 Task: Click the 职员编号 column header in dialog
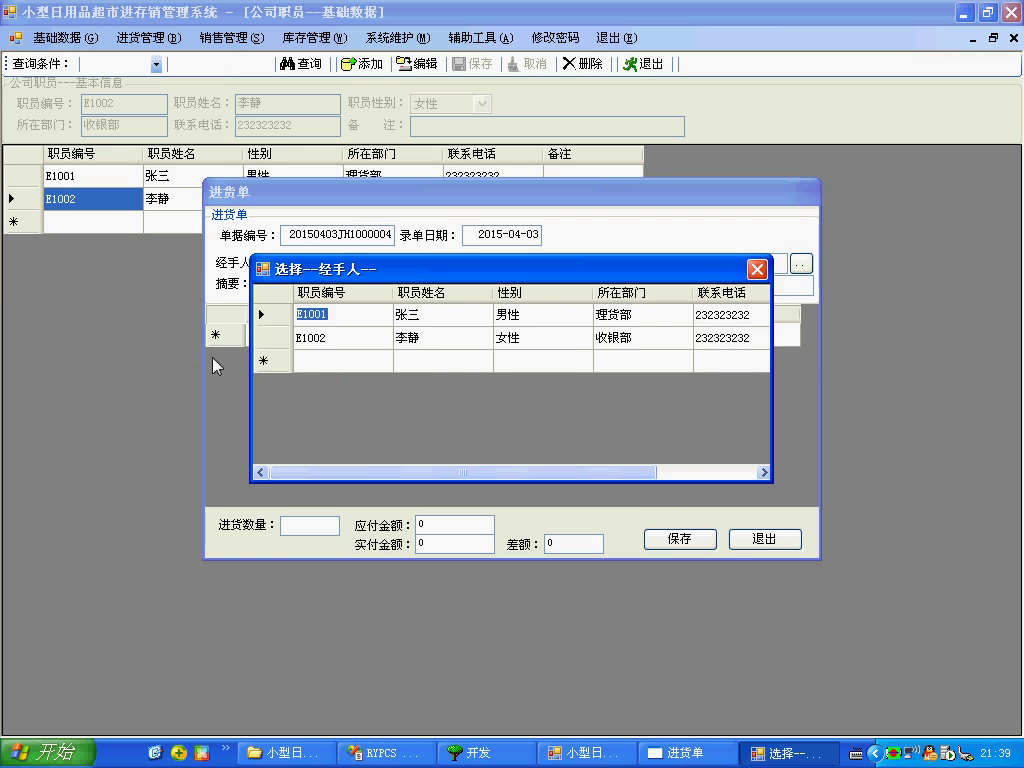[x=343, y=293]
